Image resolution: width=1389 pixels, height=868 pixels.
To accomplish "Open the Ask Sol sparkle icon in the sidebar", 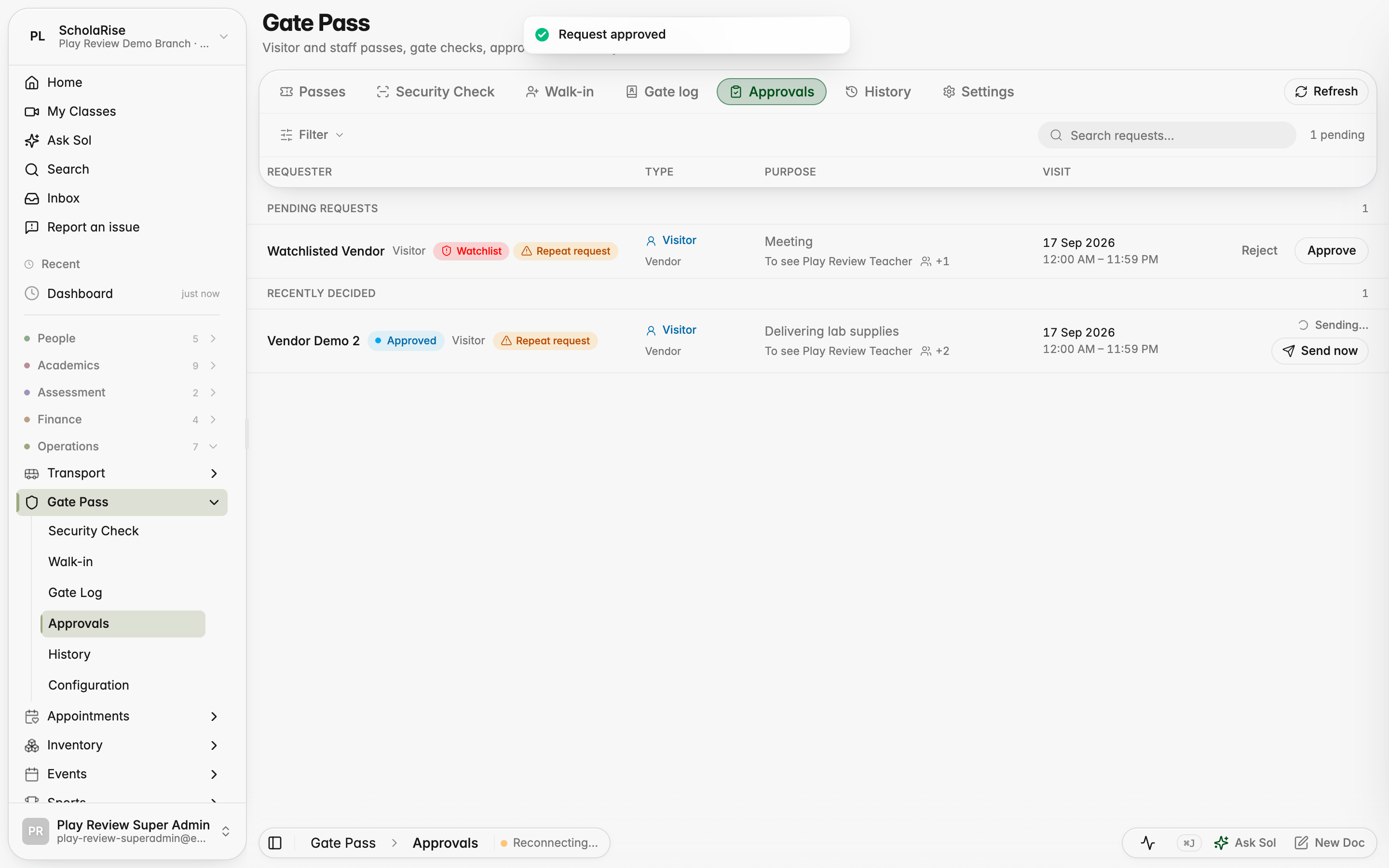I will pyautogui.click(x=31, y=140).
